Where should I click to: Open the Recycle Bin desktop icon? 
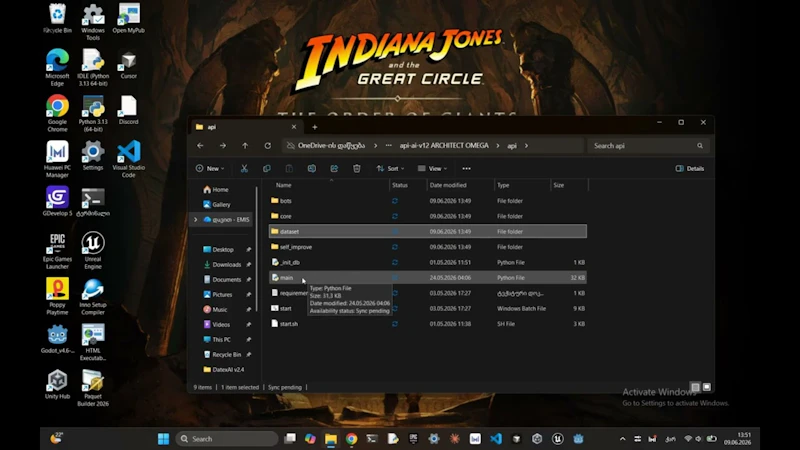pyautogui.click(x=57, y=18)
